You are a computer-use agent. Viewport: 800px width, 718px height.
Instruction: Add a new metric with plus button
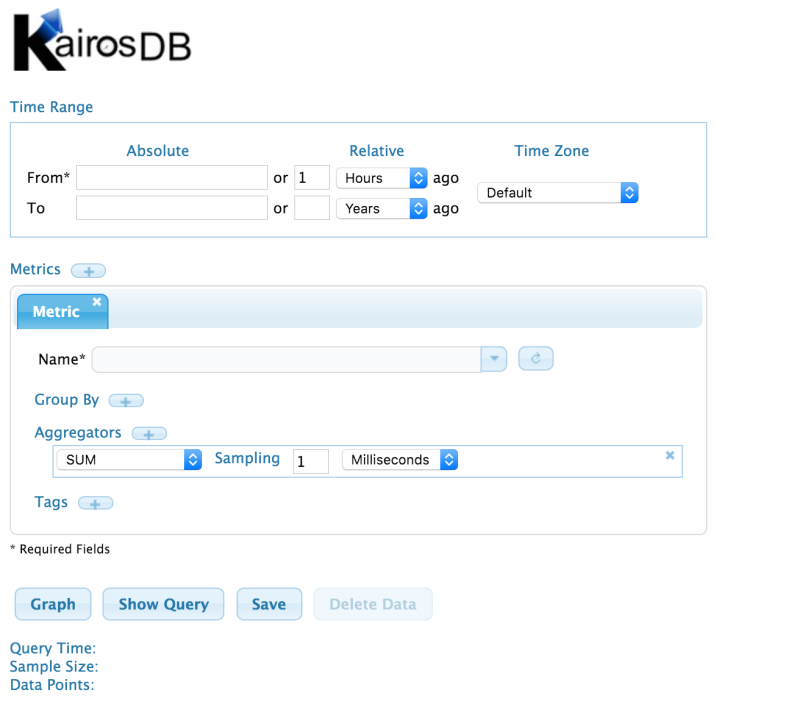88,271
